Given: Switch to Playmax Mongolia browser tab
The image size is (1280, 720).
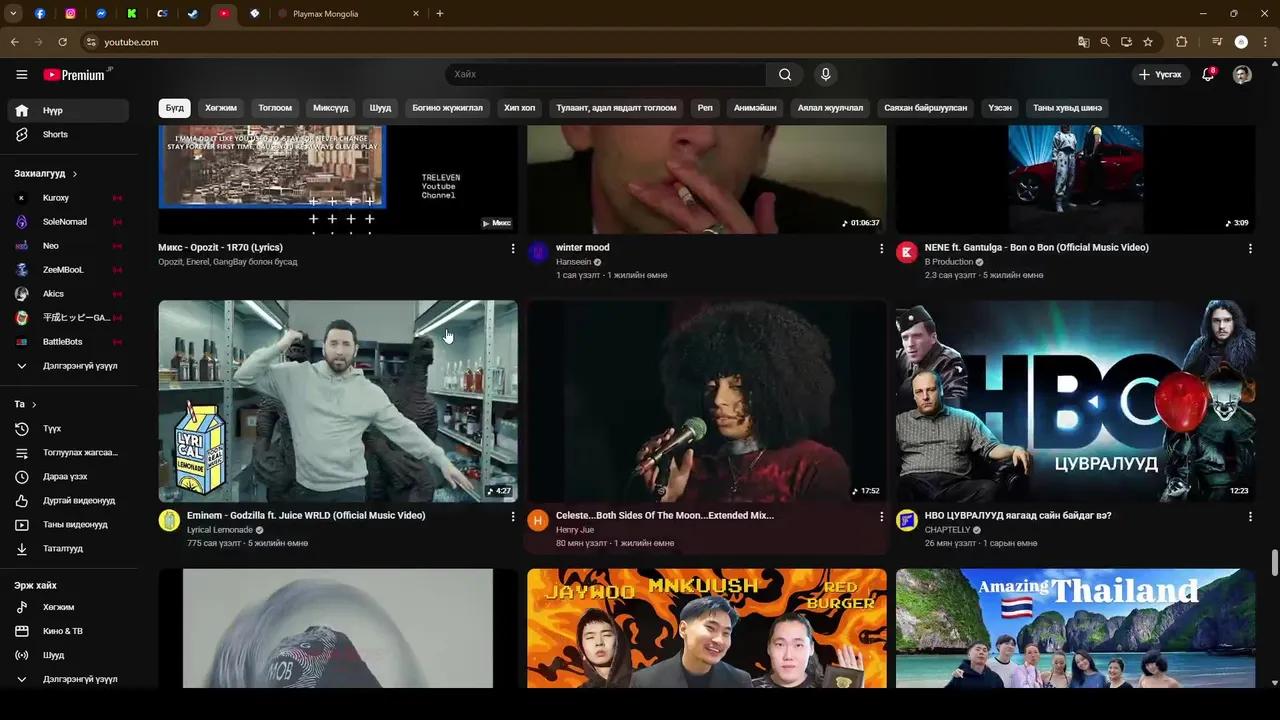Looking at the screenshot, I should coord(347,14).
